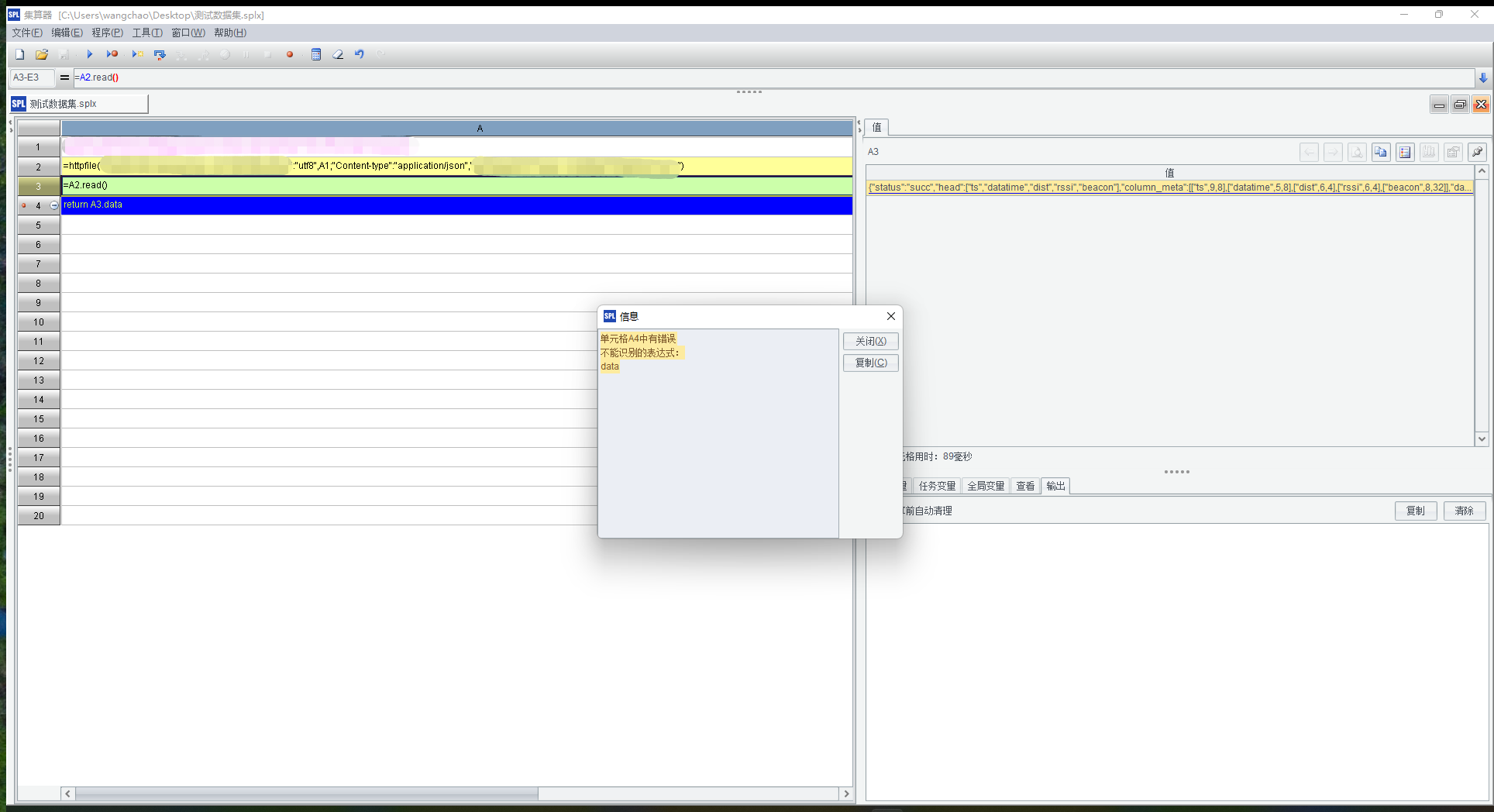
Task: Toggle the breakpoint marker on row 4
Action: tap(23, 206)
